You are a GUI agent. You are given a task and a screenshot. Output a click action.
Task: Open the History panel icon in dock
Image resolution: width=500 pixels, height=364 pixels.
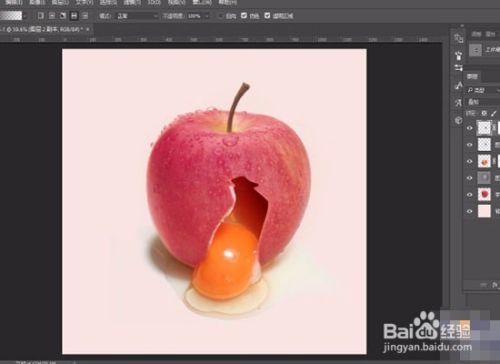(459, 38)
